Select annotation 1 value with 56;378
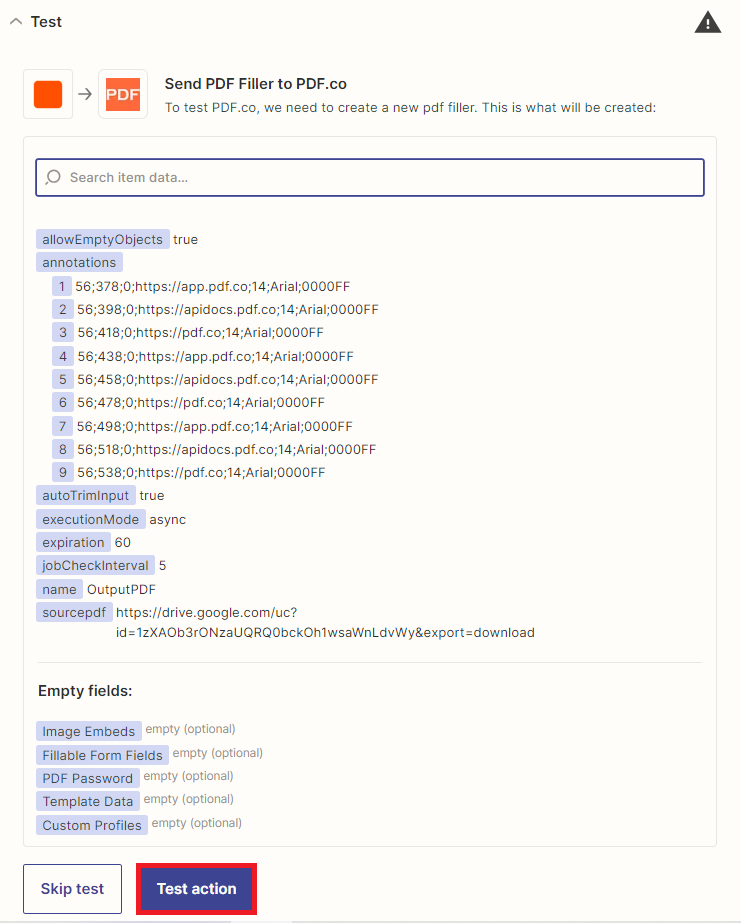The width and height of the screenshot is (741, 923). [212, 287]
